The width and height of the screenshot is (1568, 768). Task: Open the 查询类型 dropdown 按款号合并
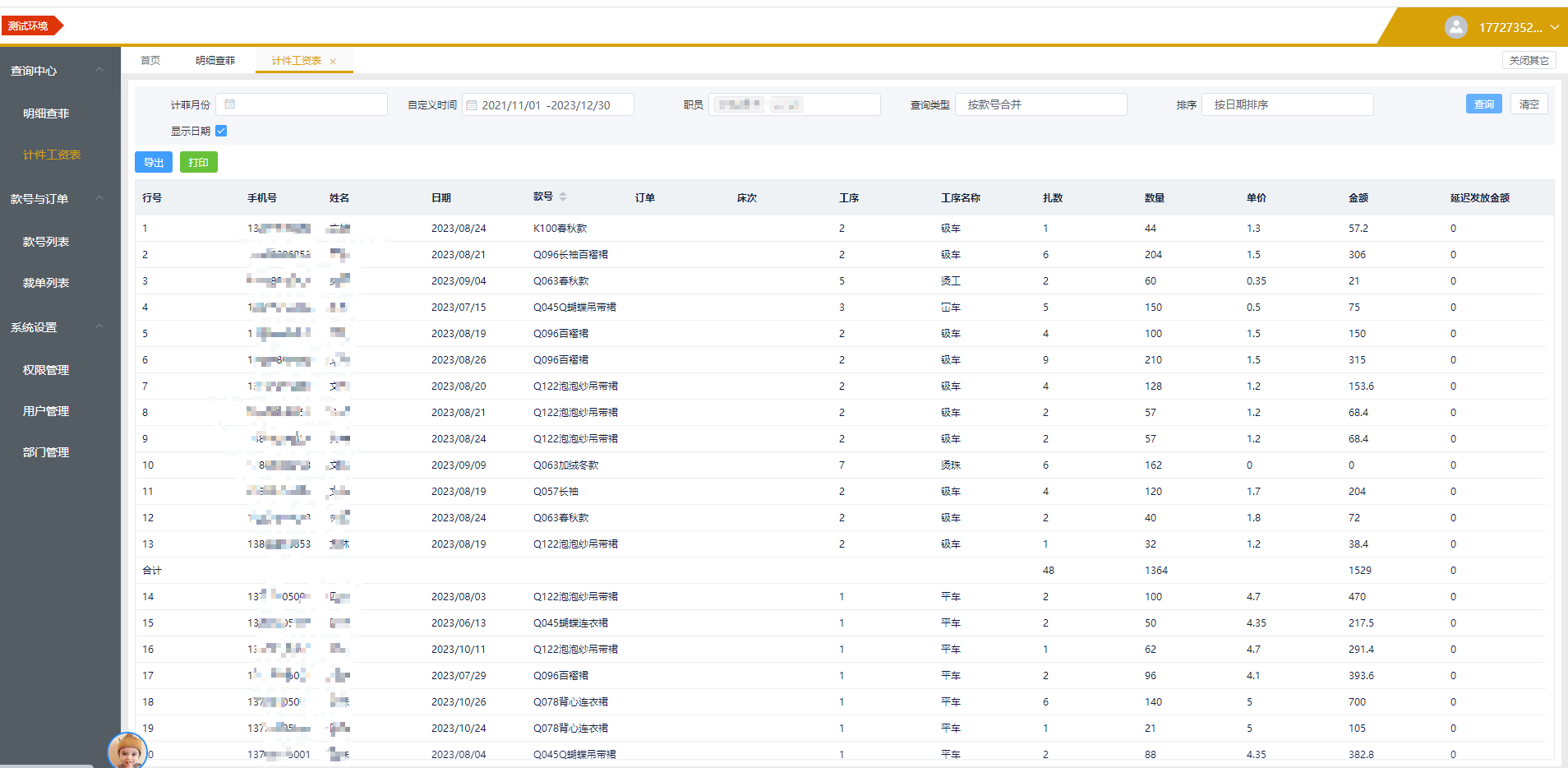coord(1040,104)
